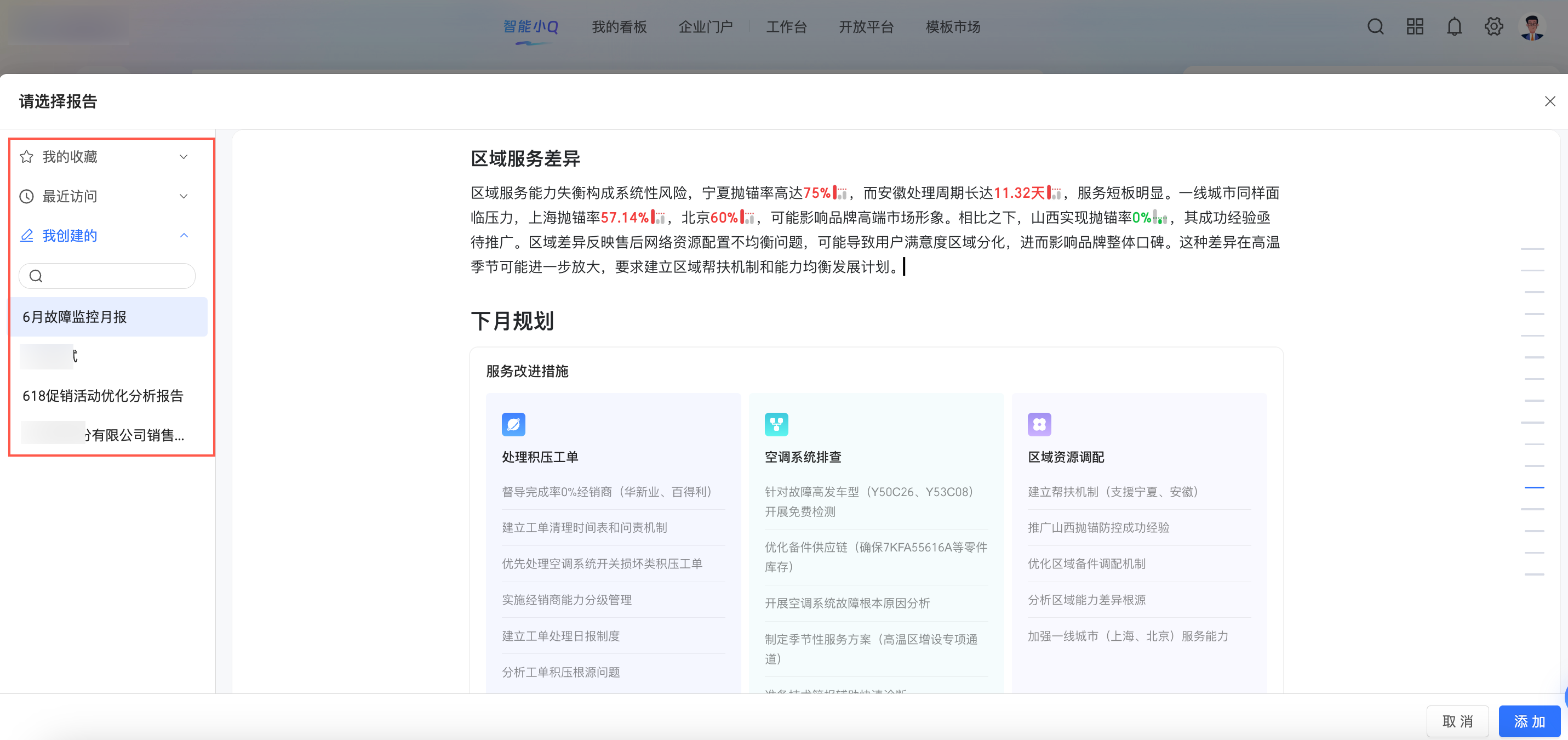Click the 处理积压工单 card icon

pos(513,424)
